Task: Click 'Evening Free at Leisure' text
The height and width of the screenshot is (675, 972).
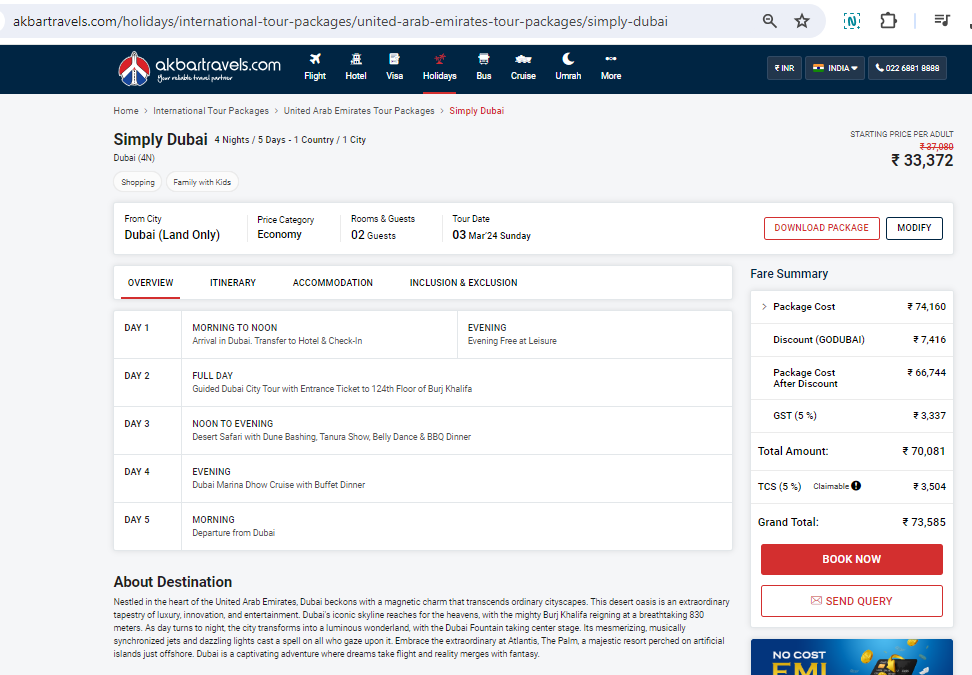Action: [512, 341]
